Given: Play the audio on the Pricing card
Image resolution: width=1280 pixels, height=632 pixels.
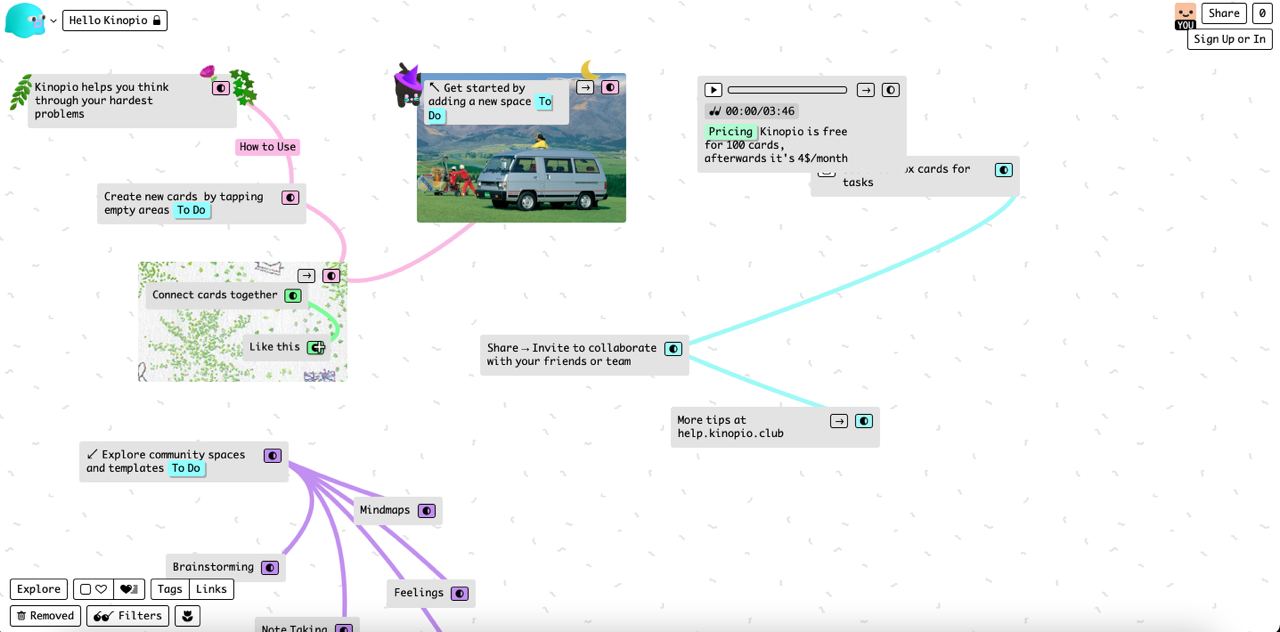Looking at the screenshot, I should [713, 90].
